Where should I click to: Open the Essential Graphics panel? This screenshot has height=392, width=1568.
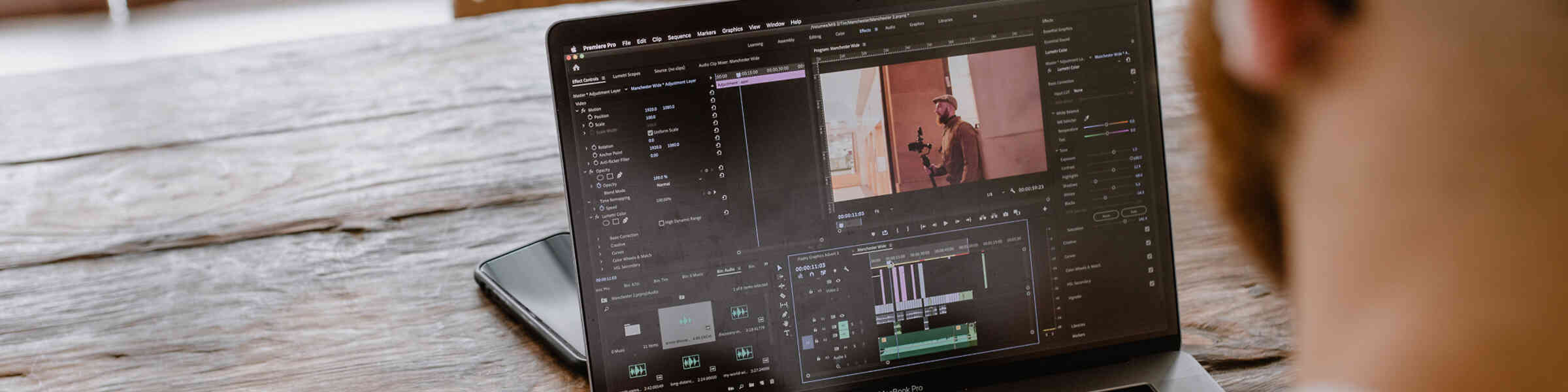point(1057,30)
